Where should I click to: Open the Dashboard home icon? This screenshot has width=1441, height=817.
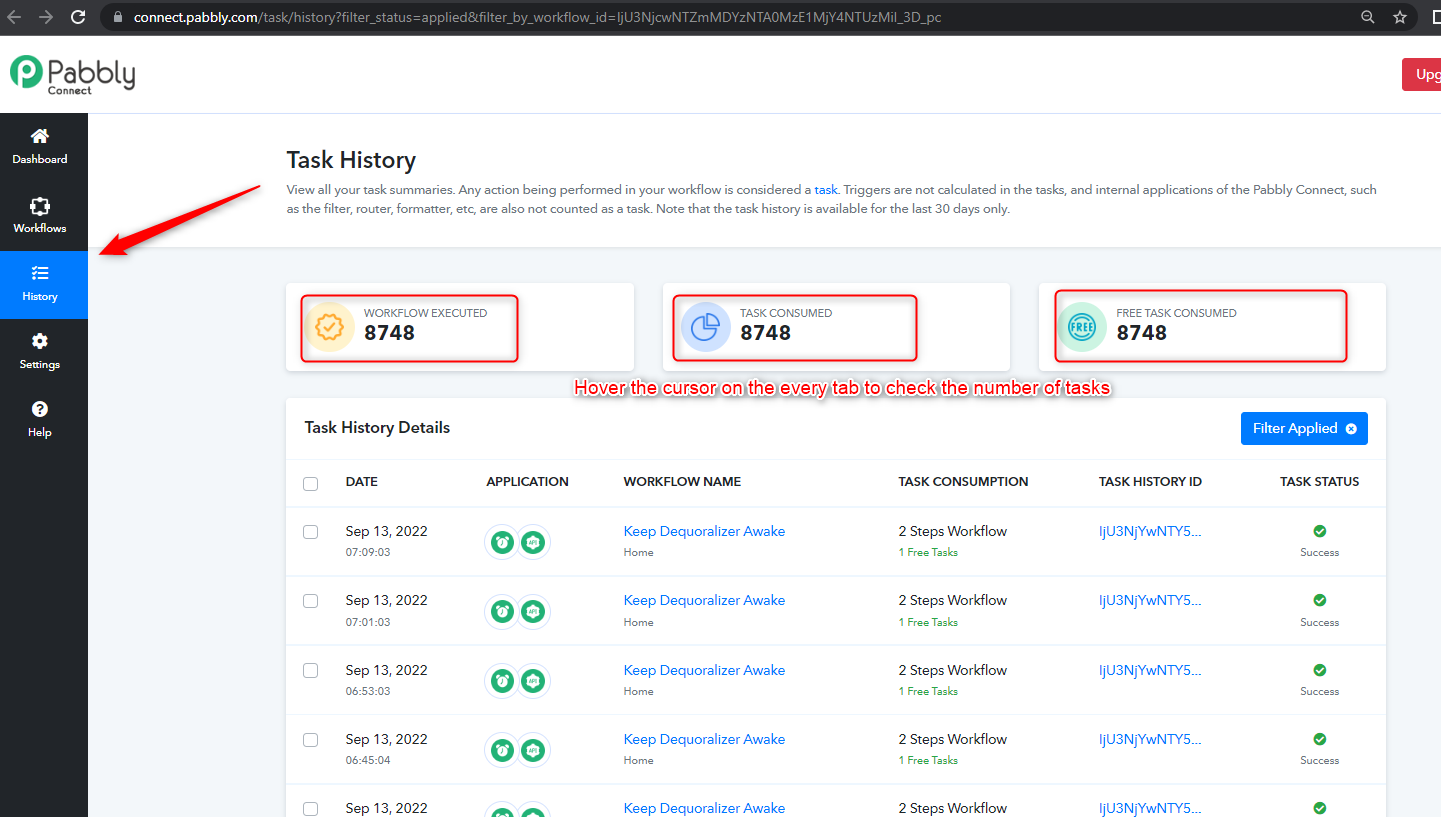[x=40, y=136]
